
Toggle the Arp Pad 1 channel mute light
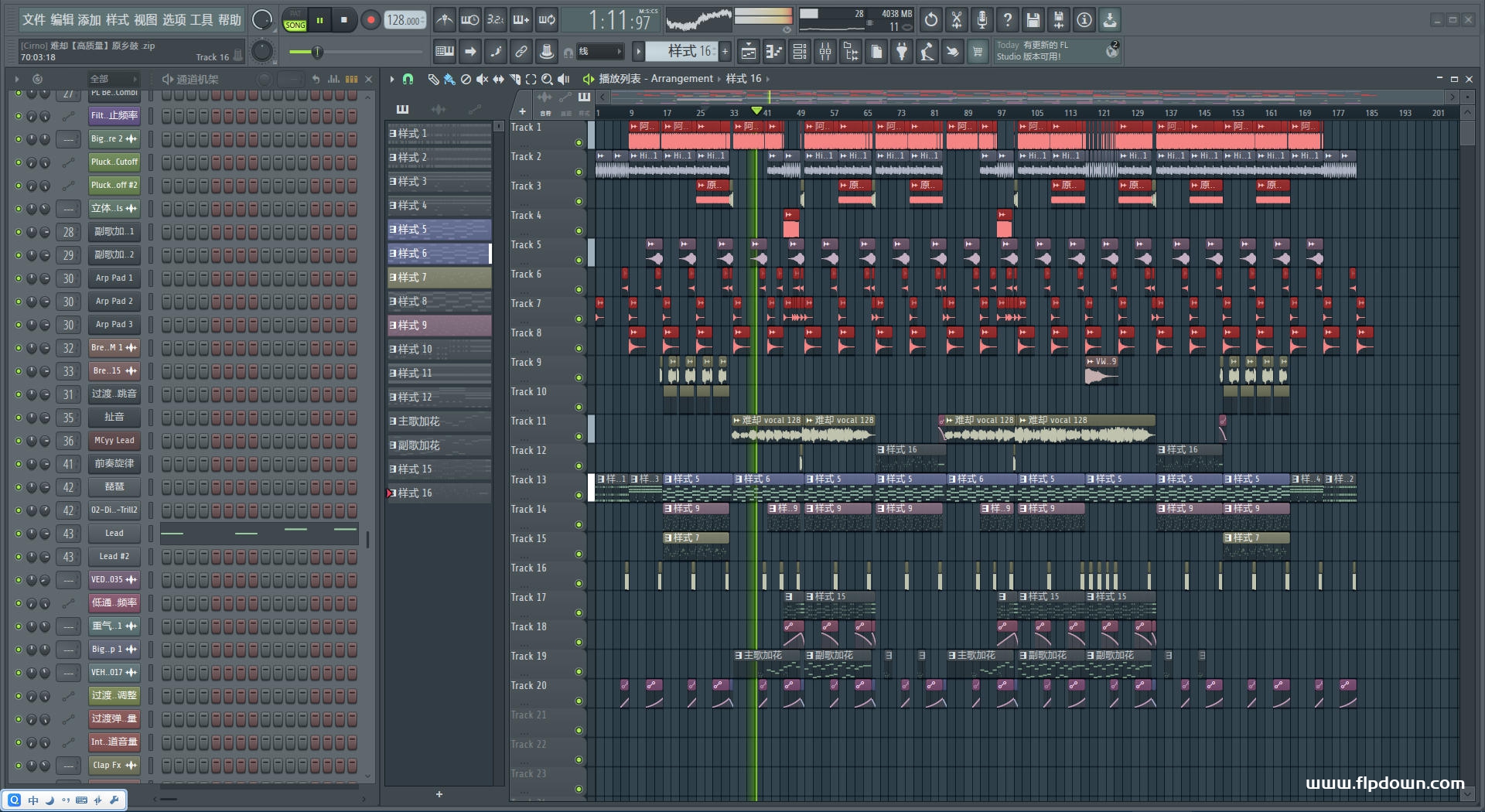[19, 278]
